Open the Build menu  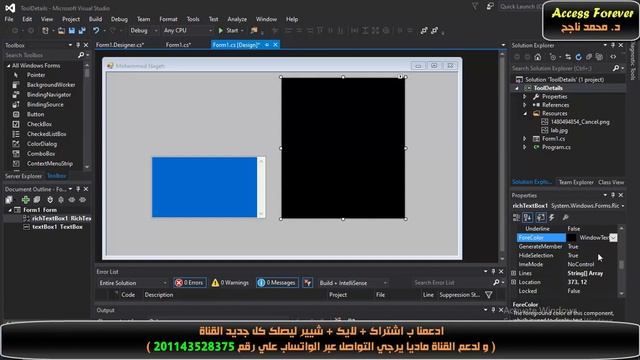click(95, 19)
